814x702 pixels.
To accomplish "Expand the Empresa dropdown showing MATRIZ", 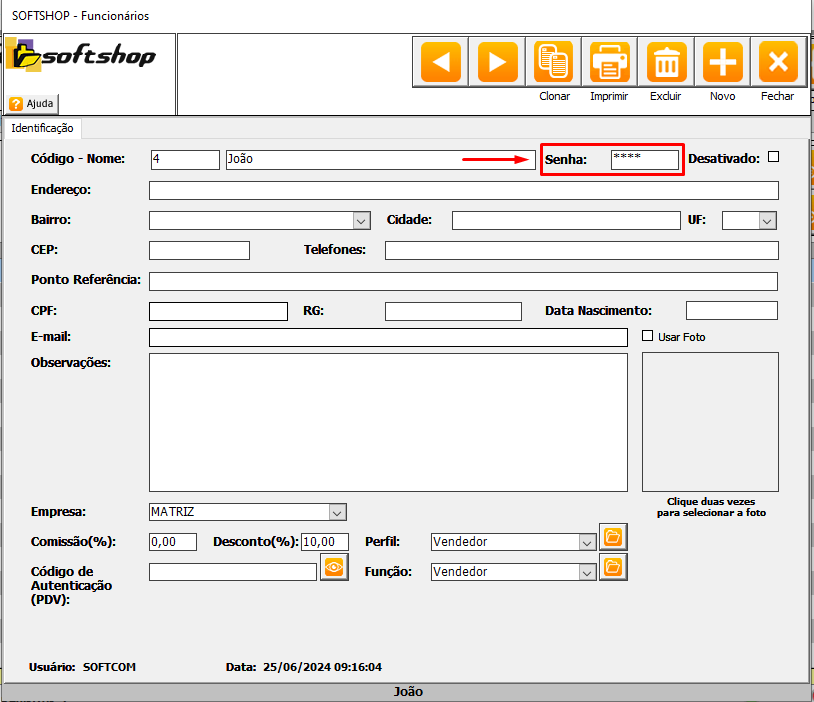I will pos(337,512).
